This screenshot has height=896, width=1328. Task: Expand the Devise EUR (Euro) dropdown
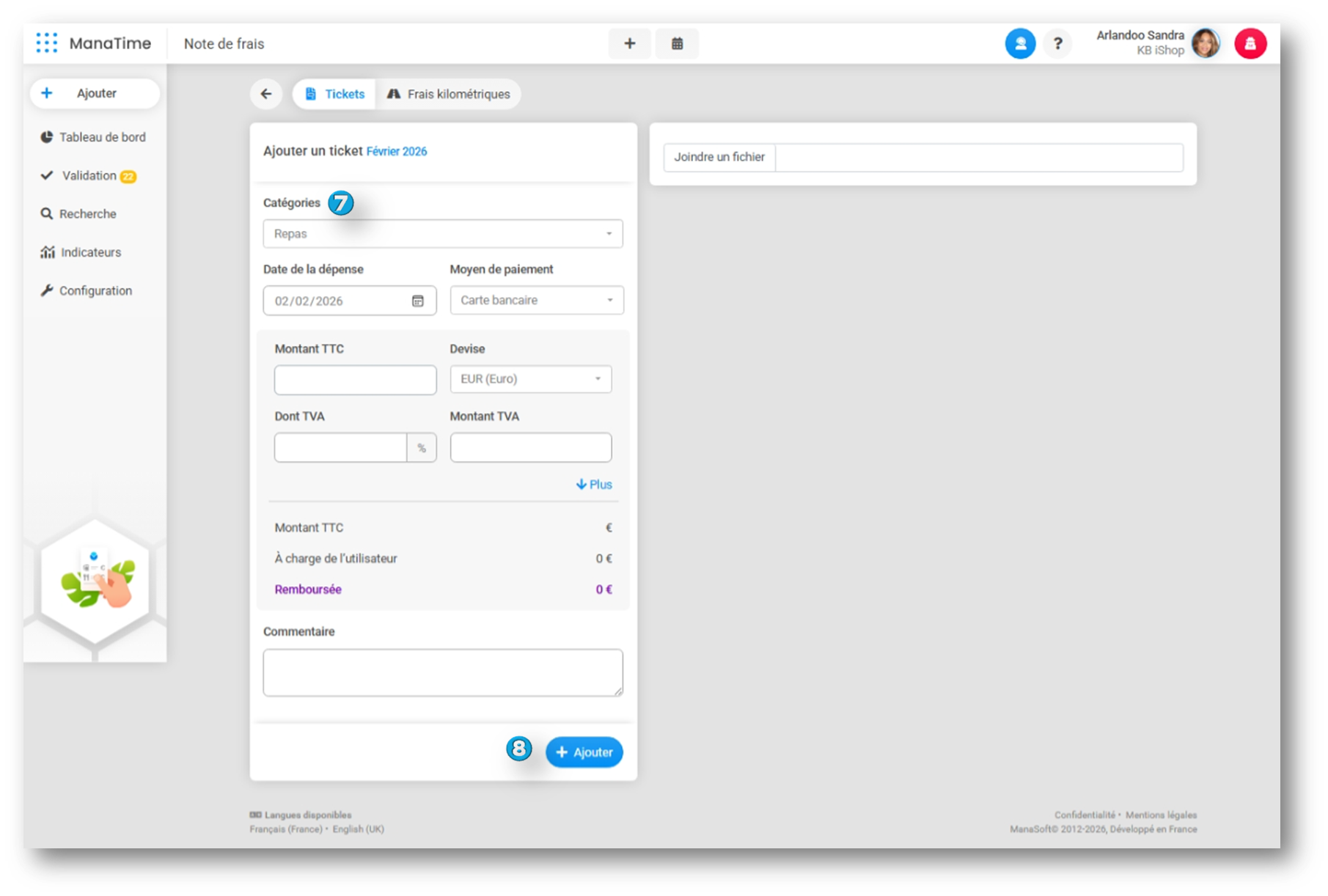tap(530, 379)
